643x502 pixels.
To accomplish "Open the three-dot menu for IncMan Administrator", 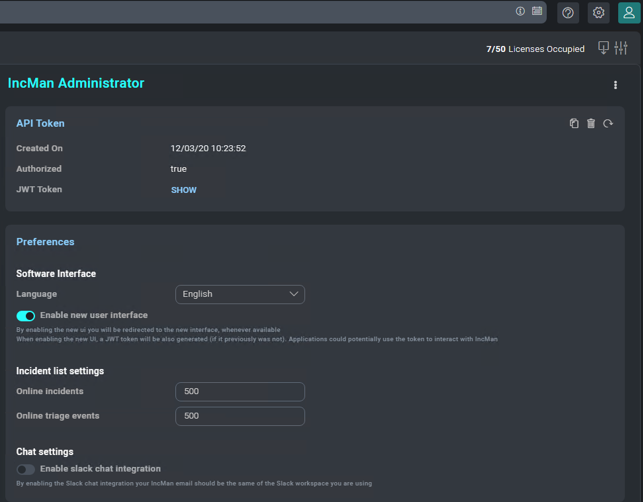I will point(615,85).
